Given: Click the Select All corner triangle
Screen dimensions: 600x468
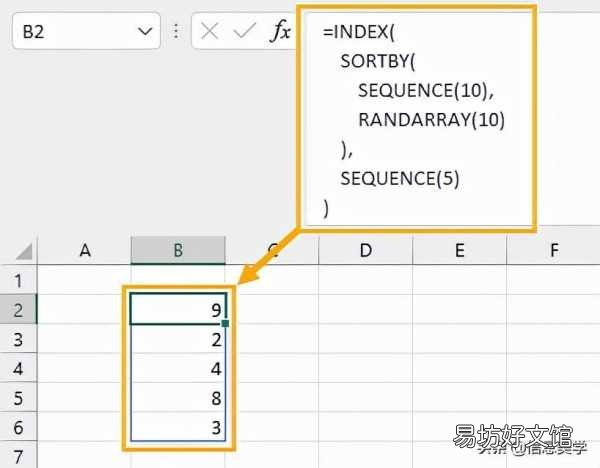Looking at the screenshot, I should click(x=24, y=251).
